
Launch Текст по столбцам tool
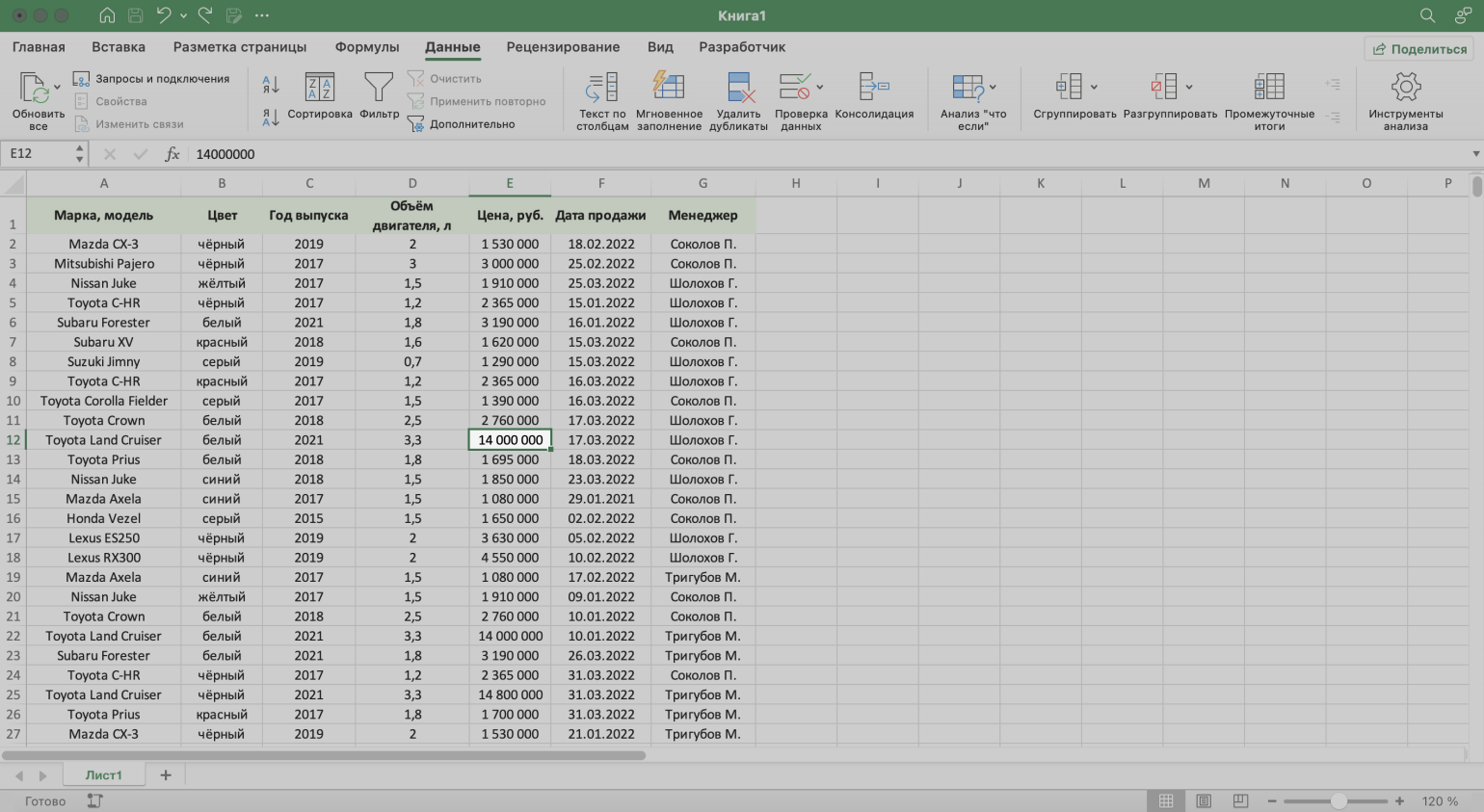coord(602,99)
